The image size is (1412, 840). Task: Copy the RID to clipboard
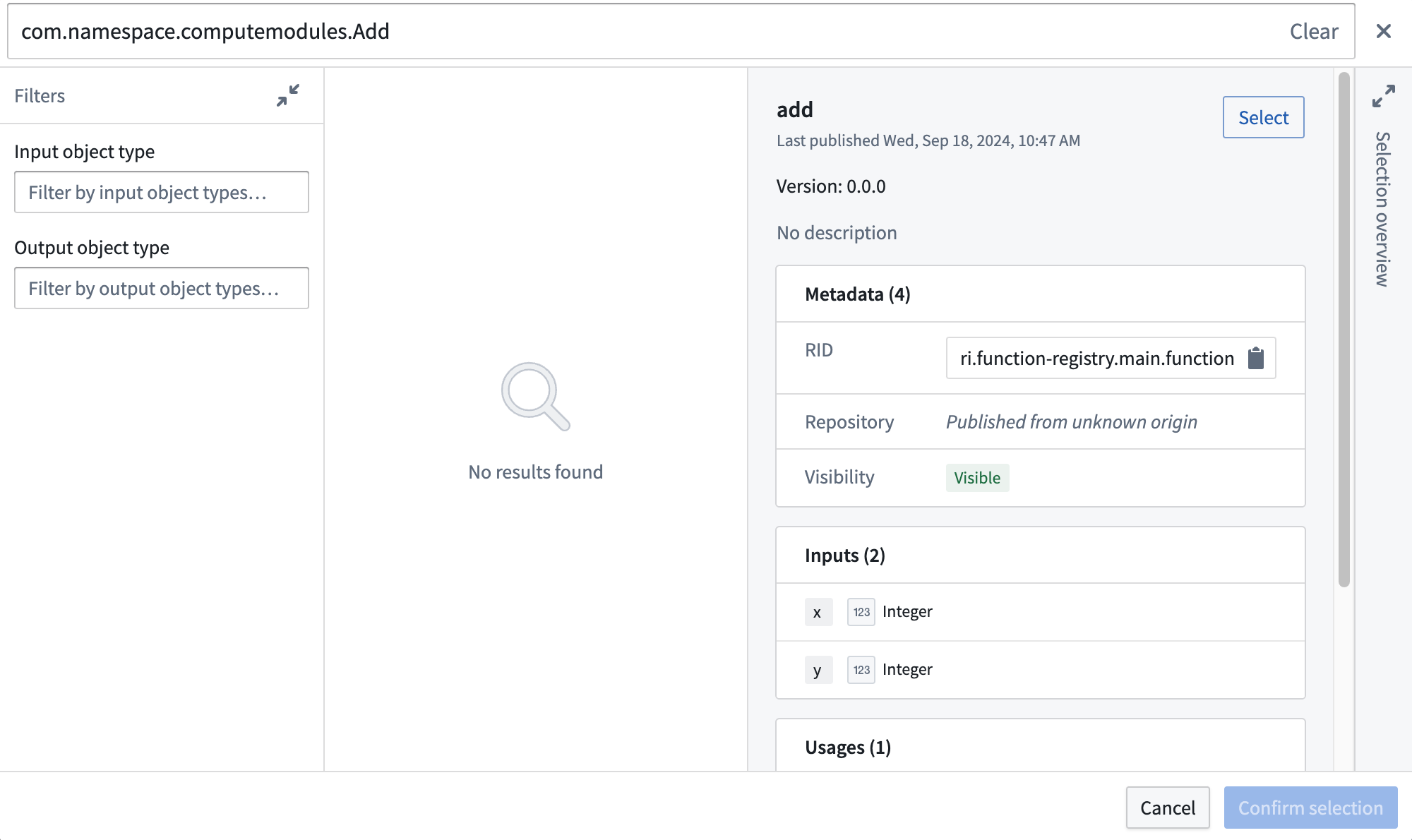[1256, 359]
